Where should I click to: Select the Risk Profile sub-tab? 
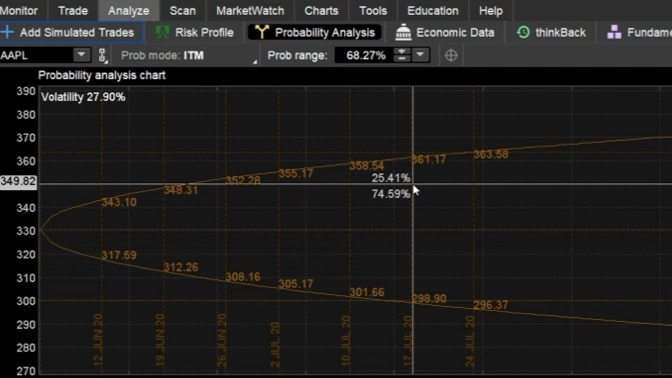(x=195, y=33)
